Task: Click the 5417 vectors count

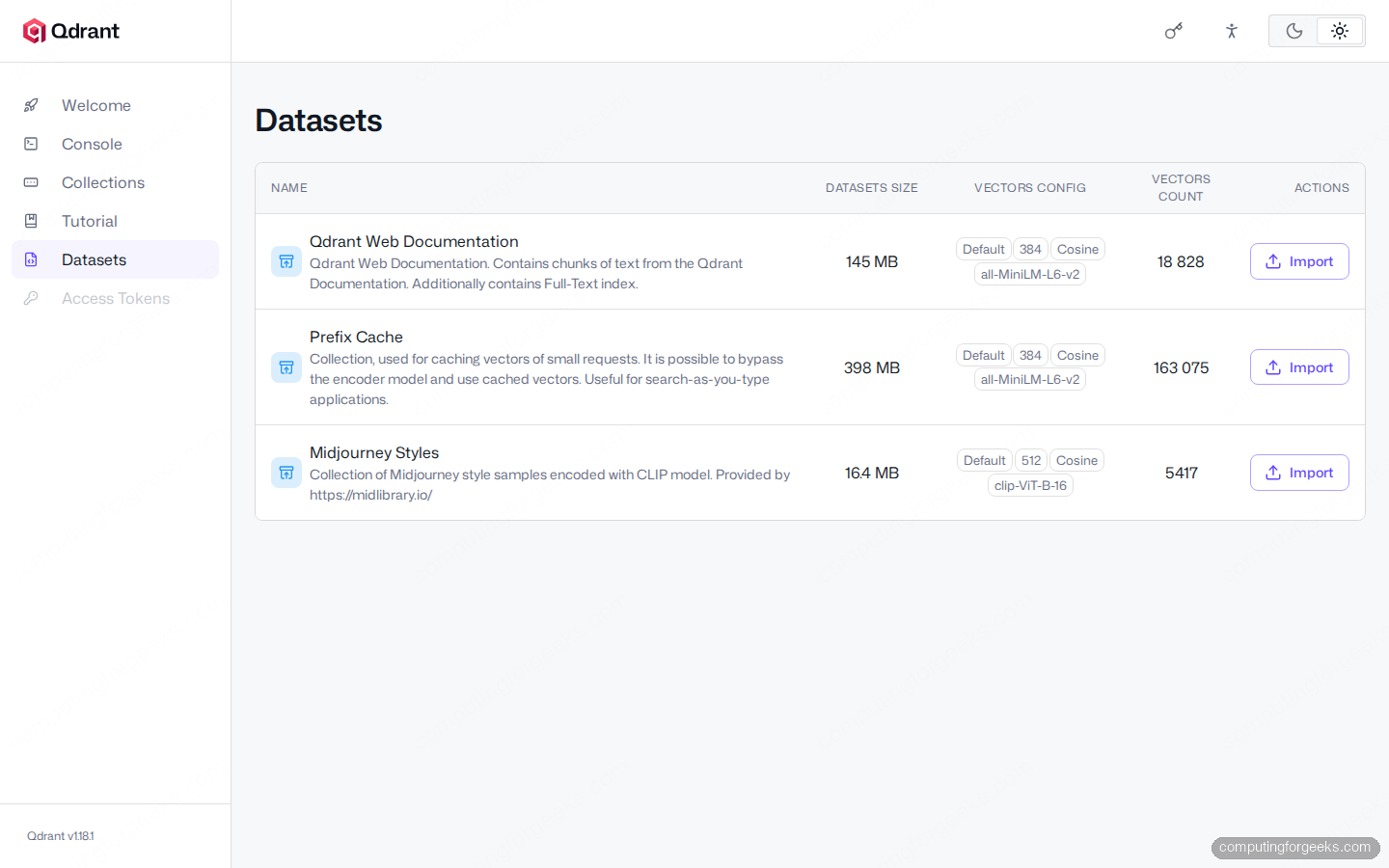Action: tap(1181, 473)
